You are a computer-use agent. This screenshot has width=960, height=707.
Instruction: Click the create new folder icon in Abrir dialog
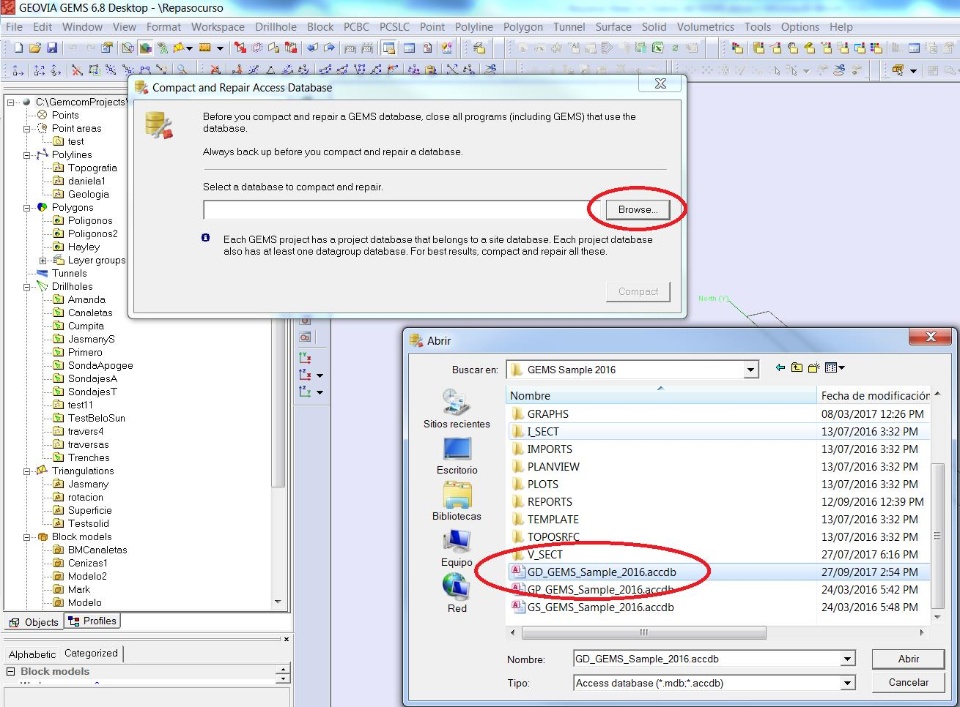click(x=813, y=367)
